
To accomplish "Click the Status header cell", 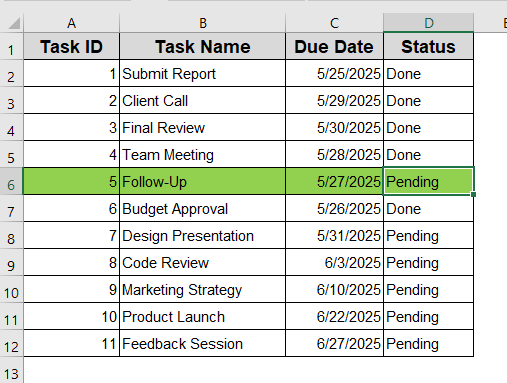I will click(x=429, y=46).
